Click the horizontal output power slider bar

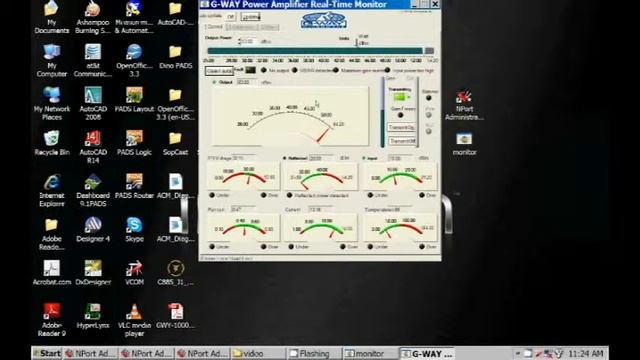tap(320, 51)
